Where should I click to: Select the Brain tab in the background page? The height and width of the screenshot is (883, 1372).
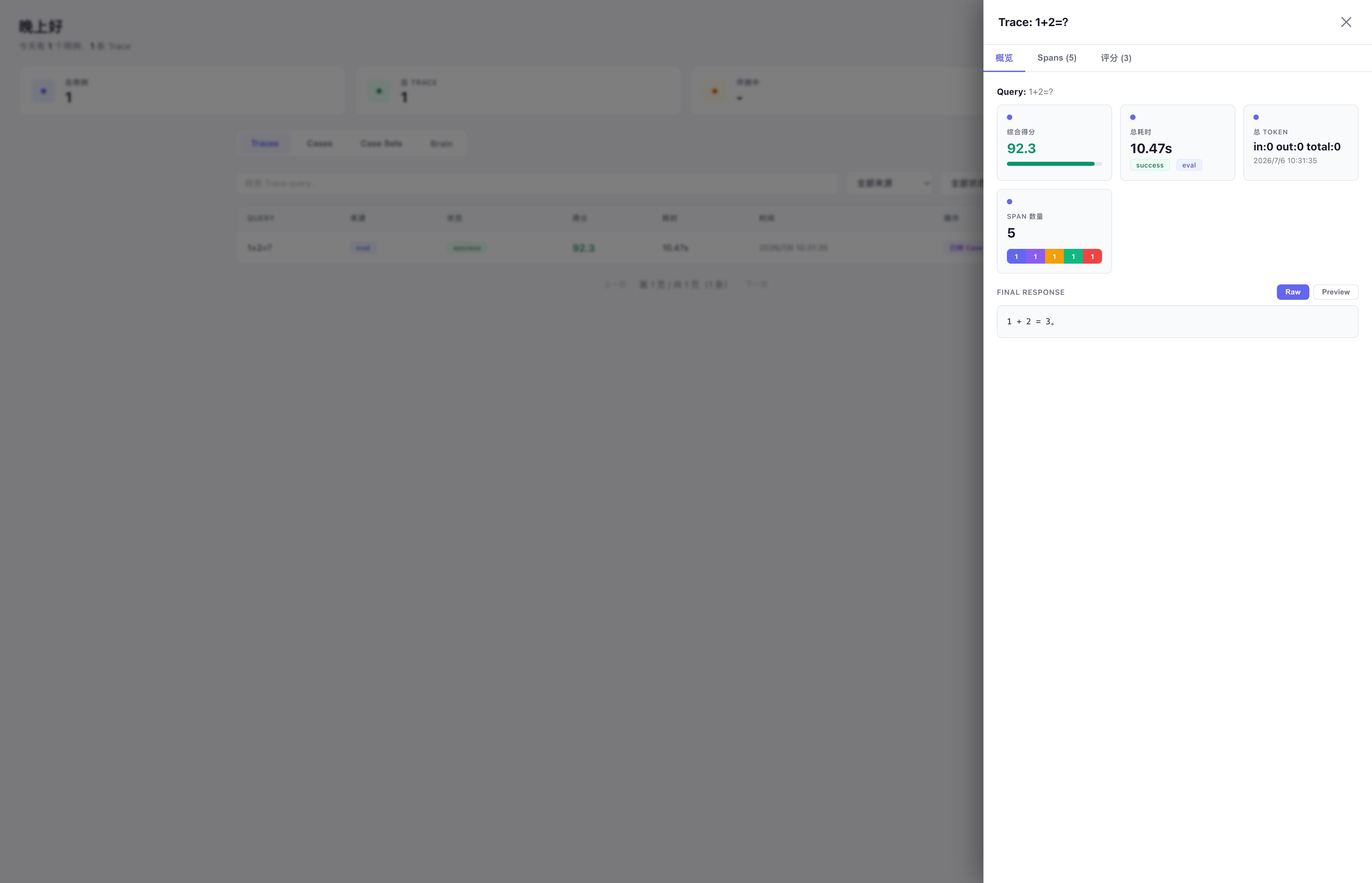(x=441, y=143)
